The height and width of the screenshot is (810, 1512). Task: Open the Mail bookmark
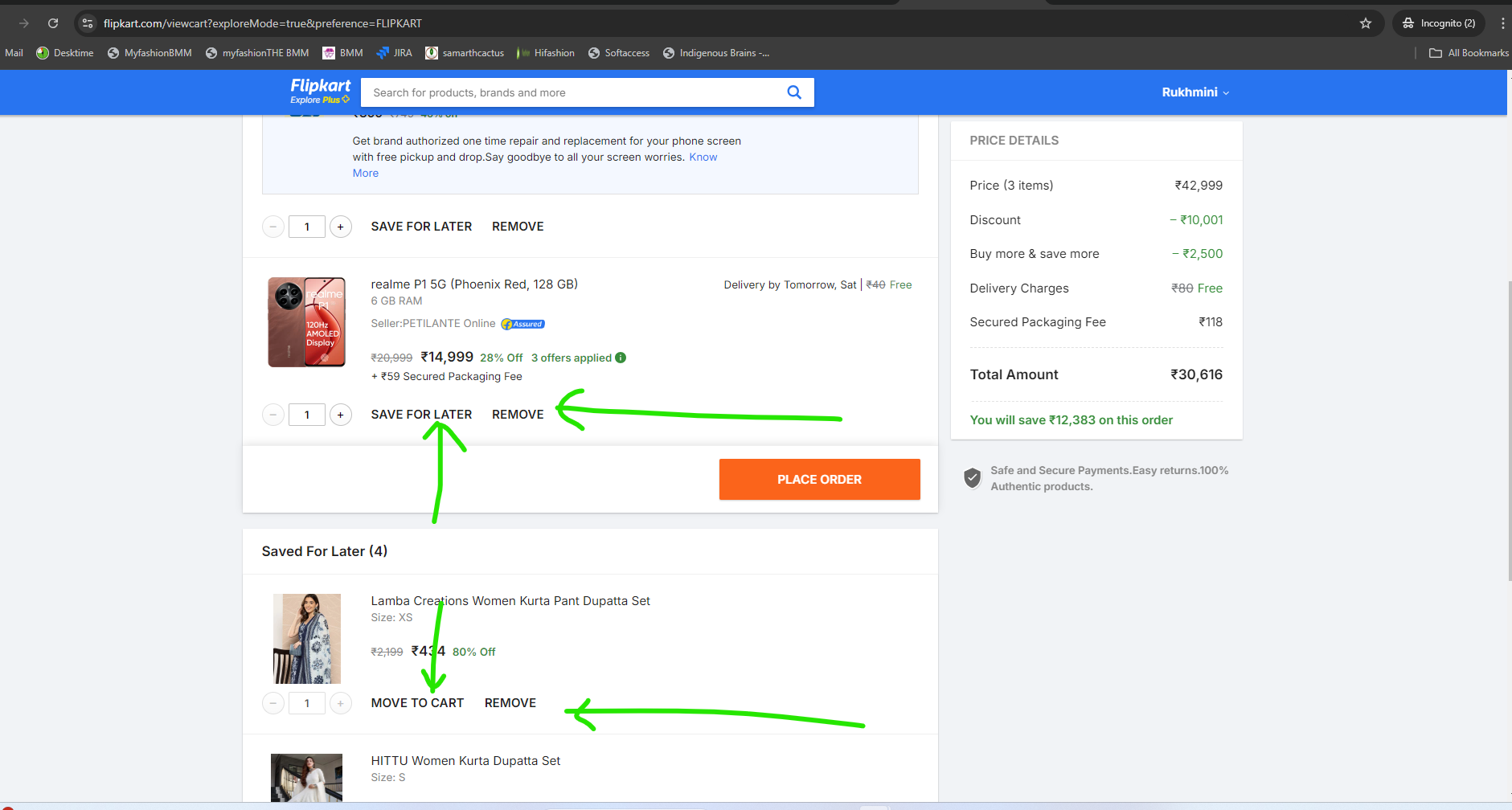tap(14, 53)
